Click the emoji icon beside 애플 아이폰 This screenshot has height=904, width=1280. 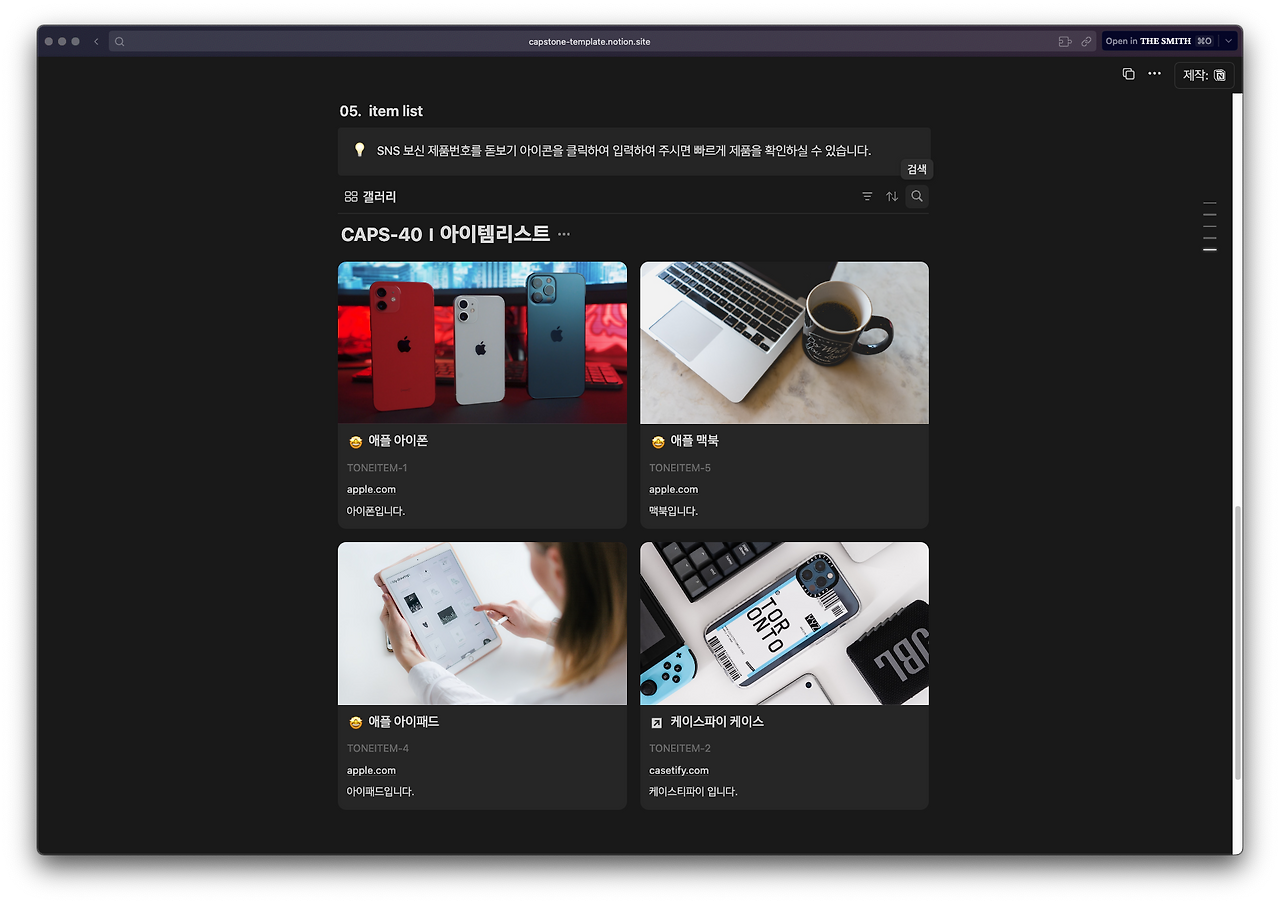(355, 442)
